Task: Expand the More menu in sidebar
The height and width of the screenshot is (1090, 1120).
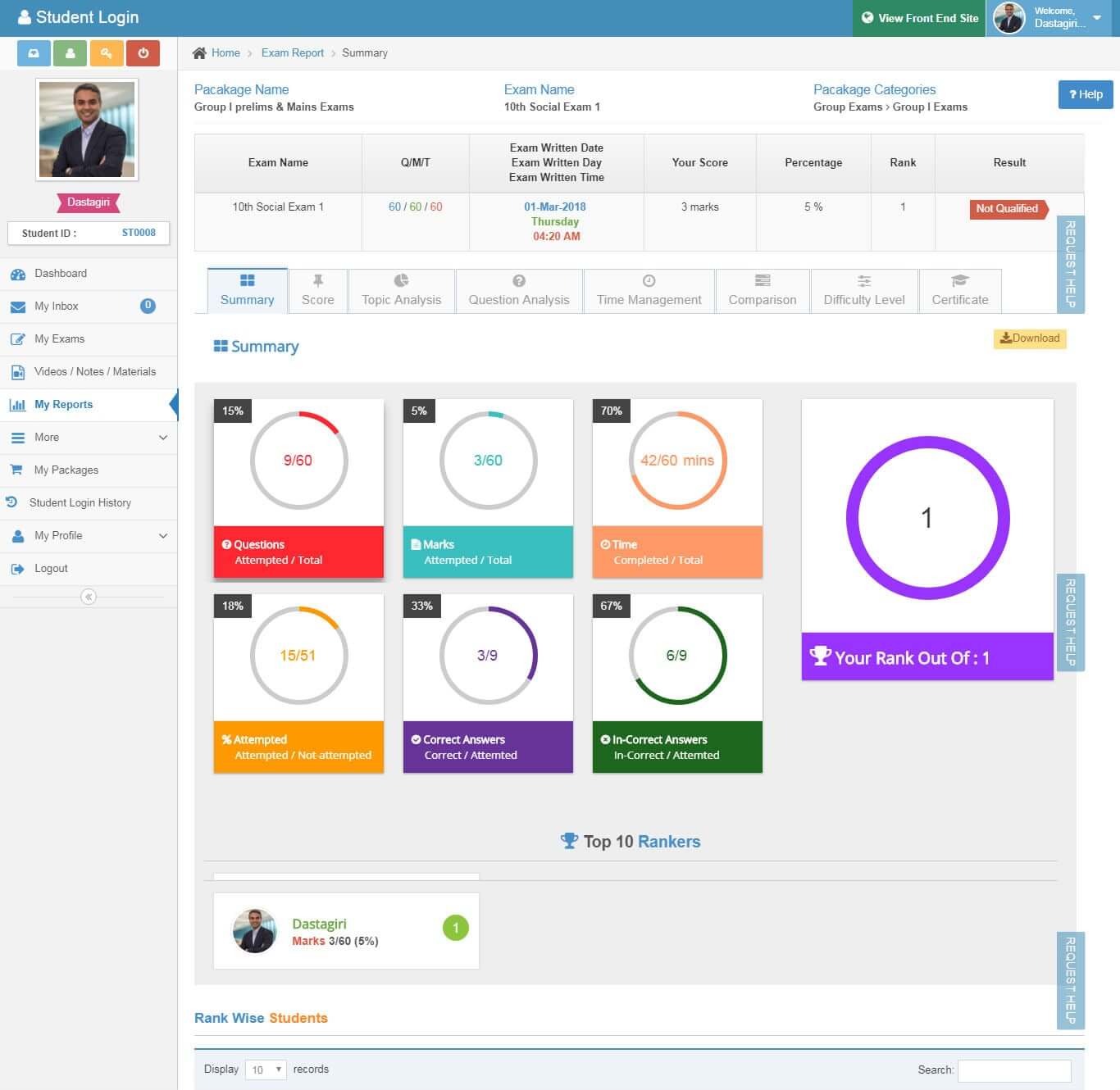Action: [x=162, y=438]
